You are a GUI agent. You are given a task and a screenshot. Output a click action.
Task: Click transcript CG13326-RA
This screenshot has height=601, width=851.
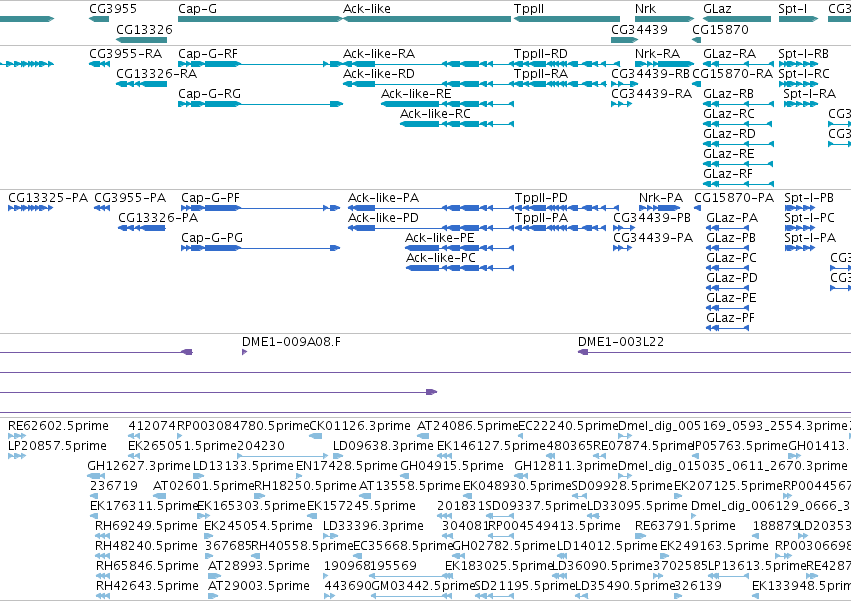coord(156,74)
